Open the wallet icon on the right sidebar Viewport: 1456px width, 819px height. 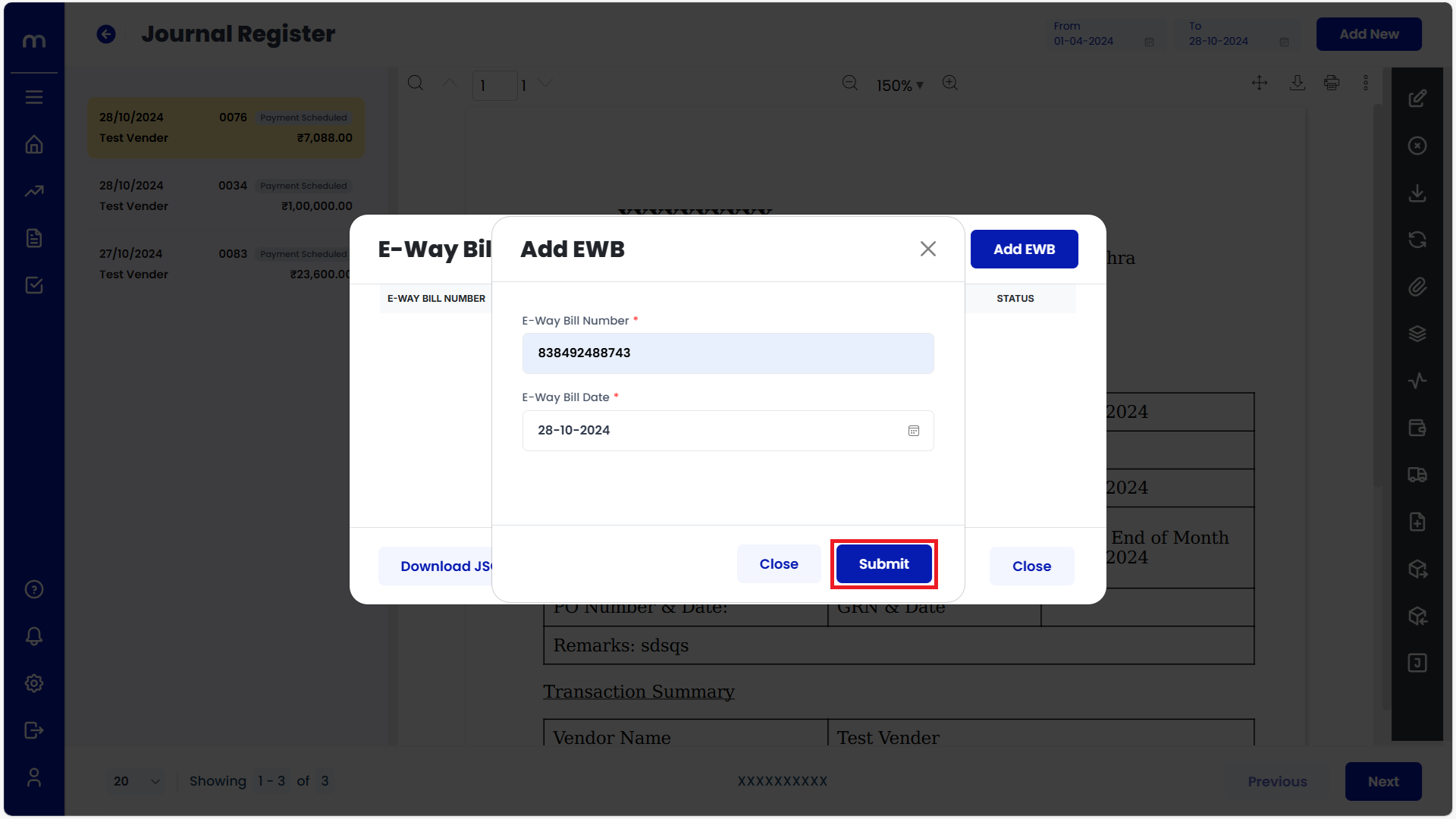coord(1417,428)
